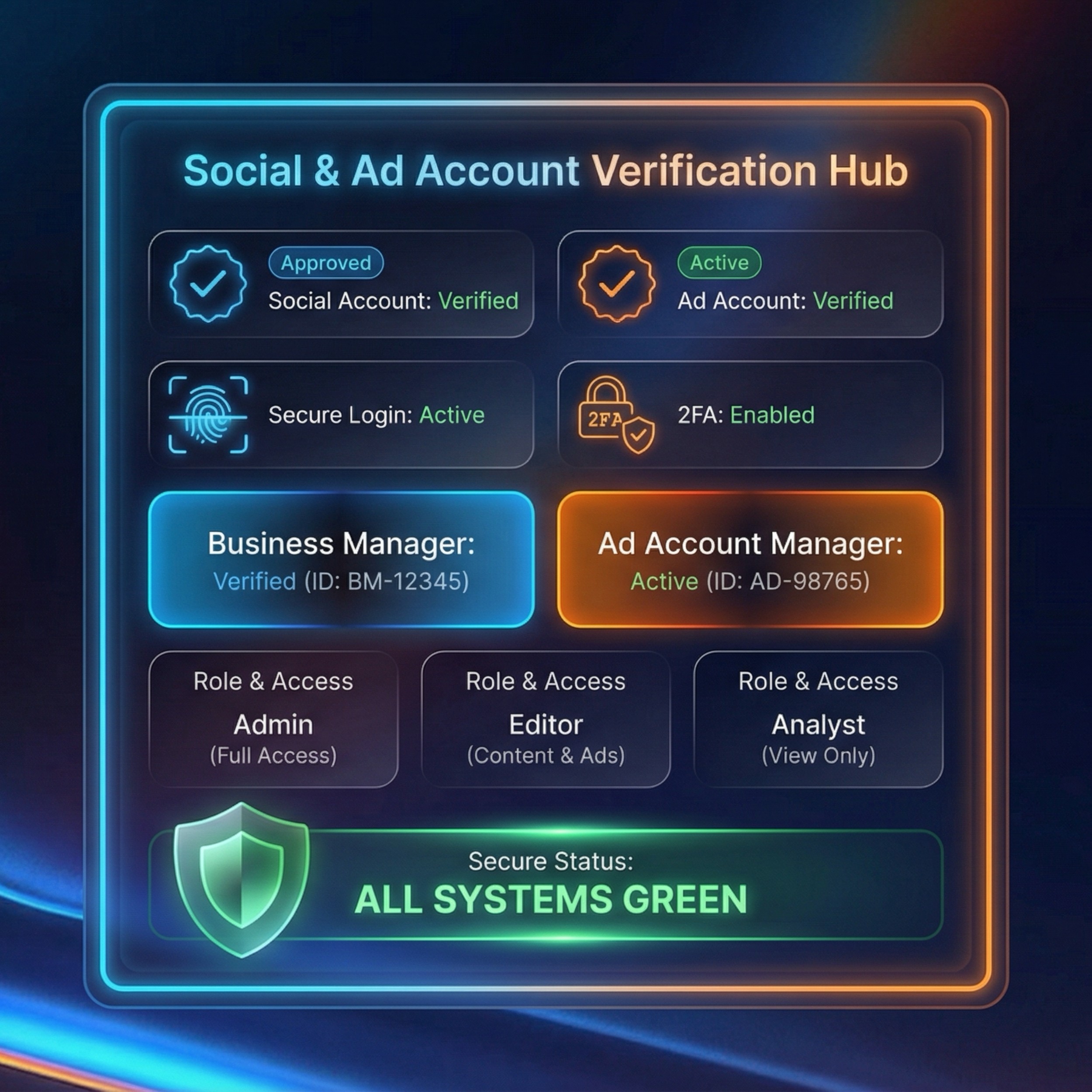This screenshot has height=1092, width=1092.
Task: Click the blue verified checkmark badge icon
Action: [208, 284]
